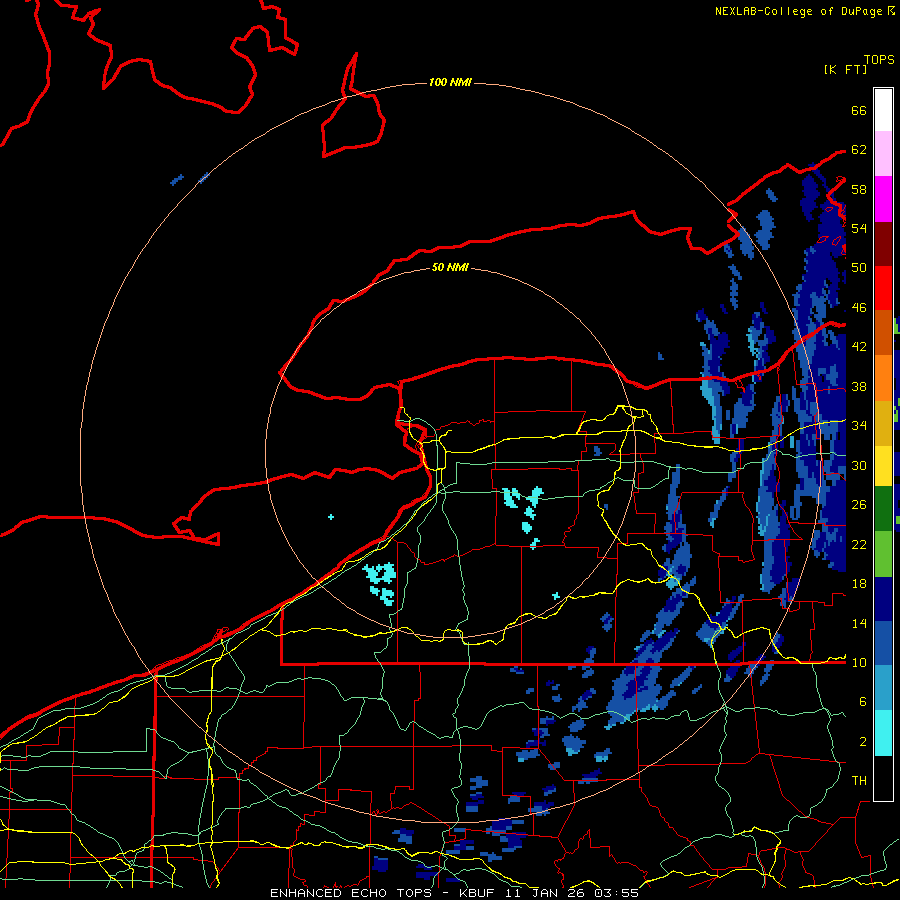This screenshot has height=900, width=900.
Task: Click the gold swatch near 34
Action: (883, 422)
